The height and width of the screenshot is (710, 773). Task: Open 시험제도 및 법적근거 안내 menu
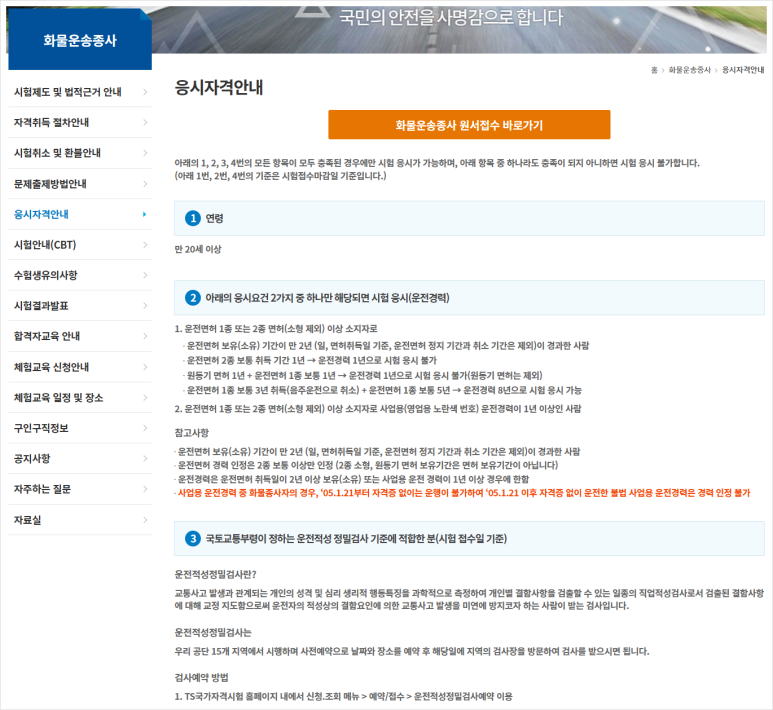[x=80, y=92]
